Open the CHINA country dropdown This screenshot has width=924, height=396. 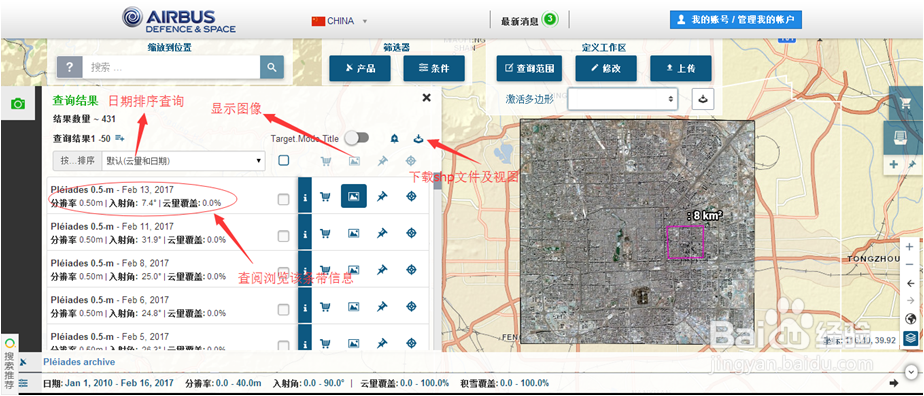pos(340,21)
